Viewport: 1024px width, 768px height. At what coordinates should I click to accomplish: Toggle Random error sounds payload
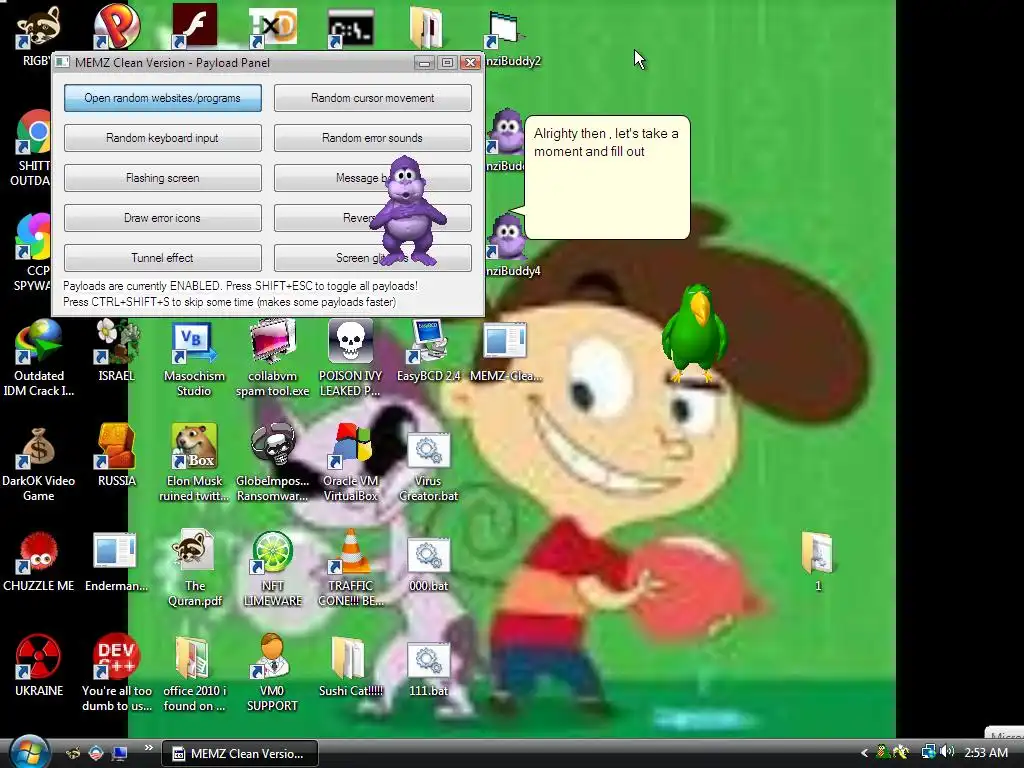(x=372, y=138)
